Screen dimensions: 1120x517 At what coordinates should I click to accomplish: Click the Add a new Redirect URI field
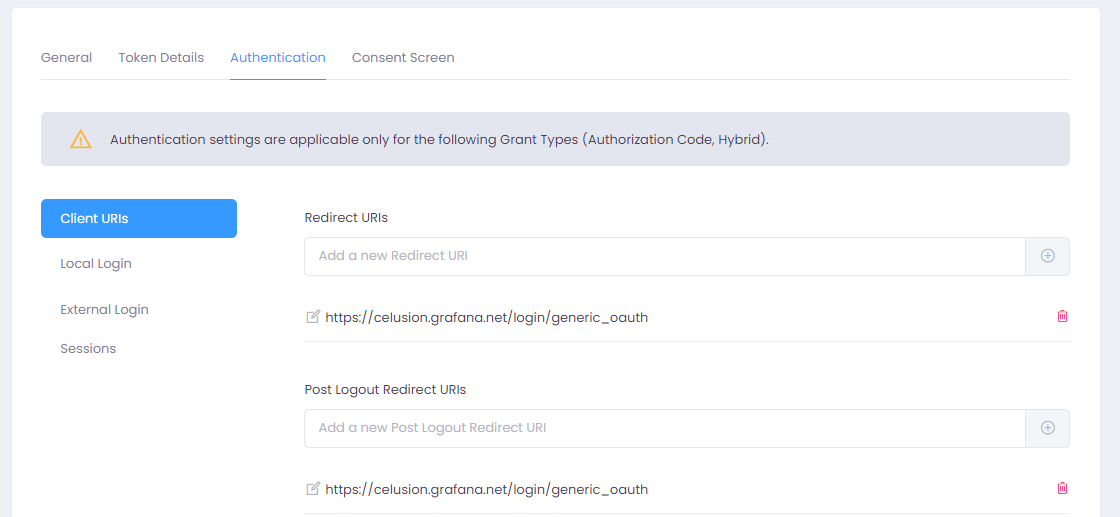click(x=665, y=256)
